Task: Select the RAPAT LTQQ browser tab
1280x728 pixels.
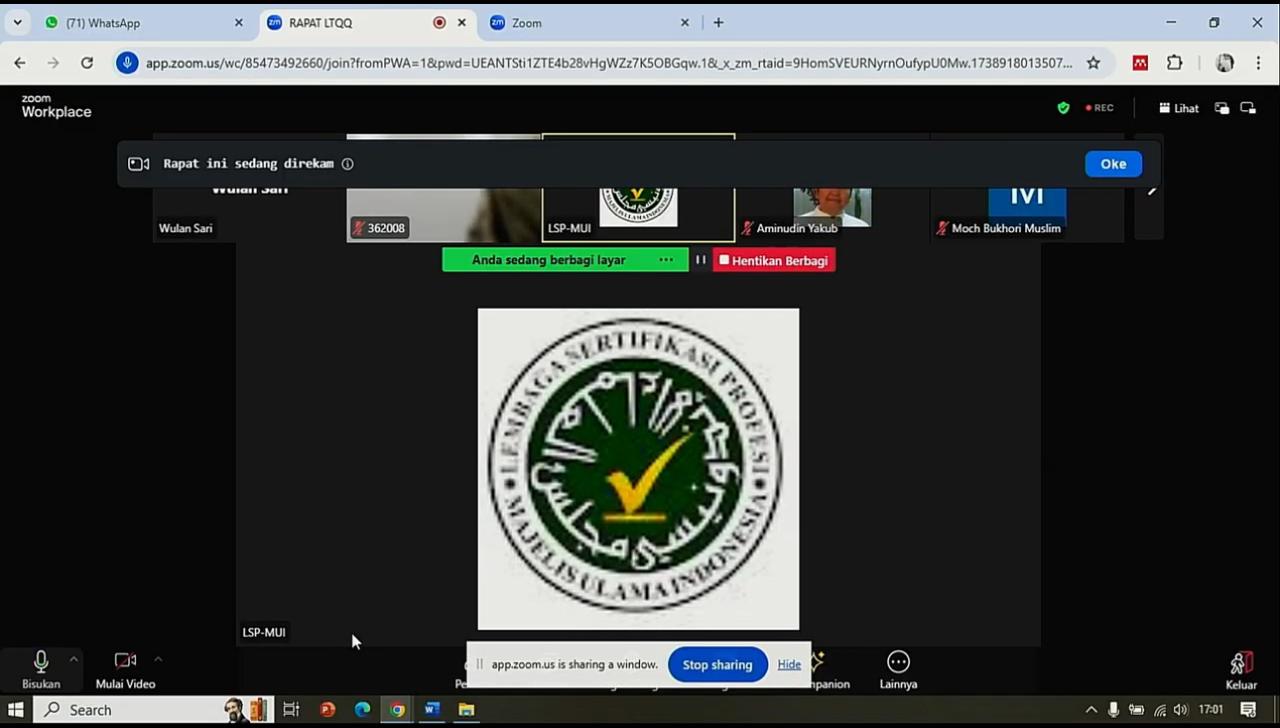Action: click(366, 23)
